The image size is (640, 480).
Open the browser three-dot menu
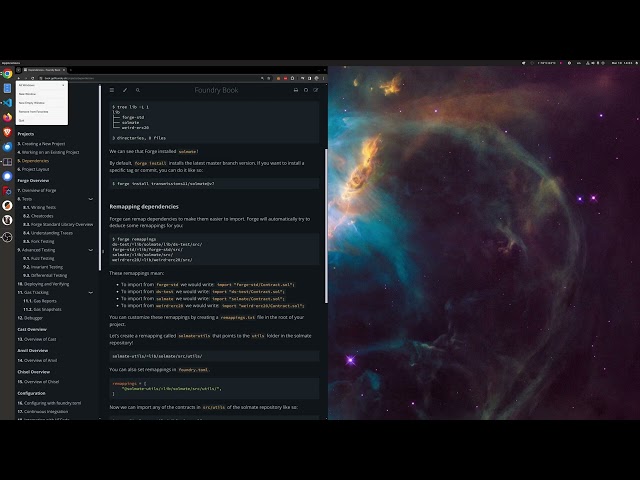tap(324, 78)
